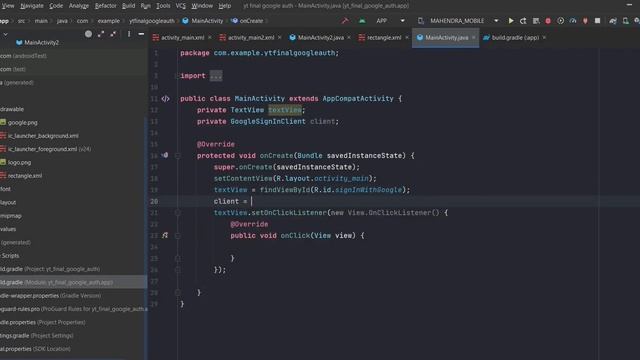This screenshot has width=640, height=360.
Task: Open the Analyze menu
Action: 79,6
